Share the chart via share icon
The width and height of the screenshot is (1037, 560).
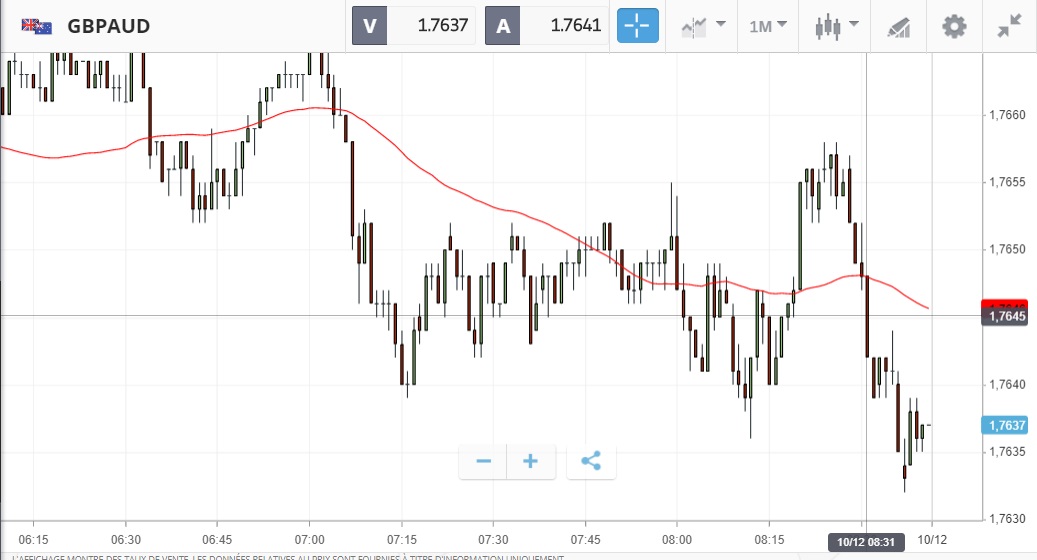591,461
